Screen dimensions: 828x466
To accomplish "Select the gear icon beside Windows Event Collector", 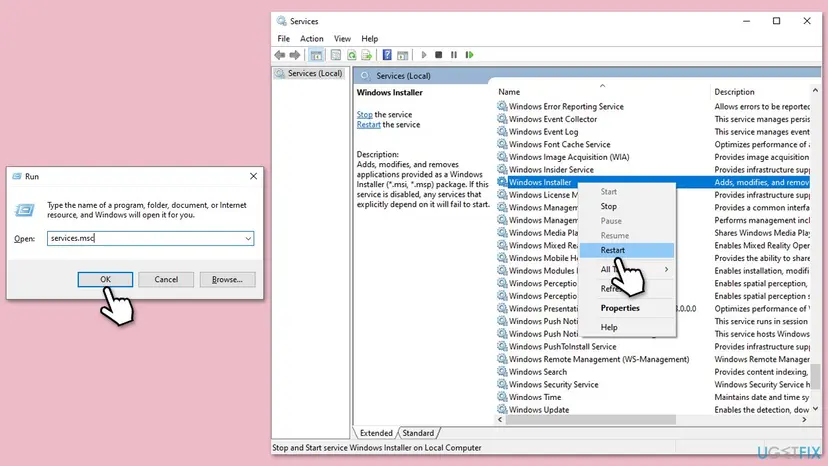I will 502,119.
